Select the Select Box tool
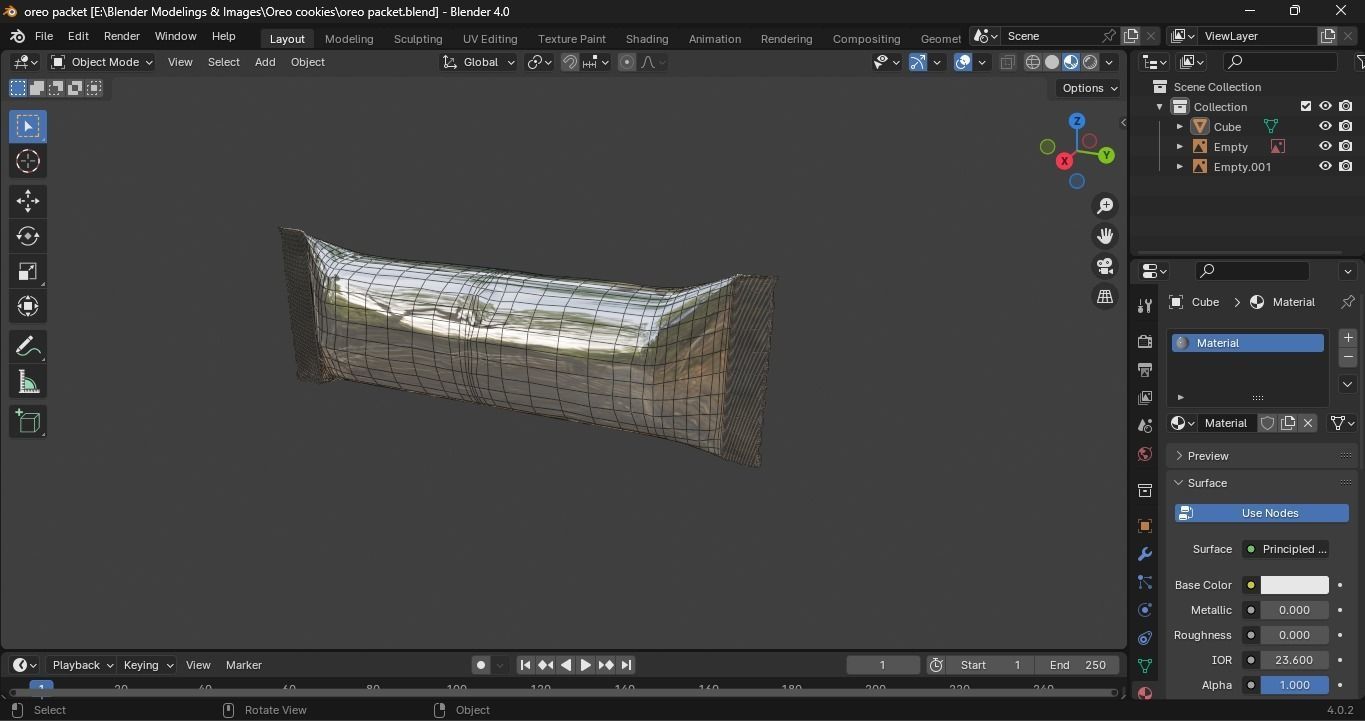Viewport: 1365px width, 721px height. (28, 126)
